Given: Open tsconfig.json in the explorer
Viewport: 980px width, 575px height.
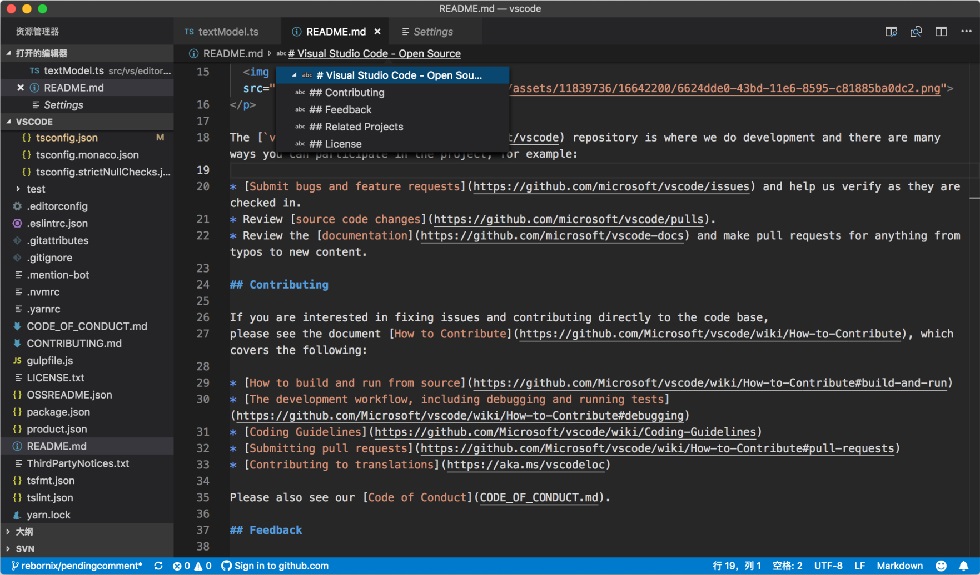Looking at the screenshot, I should (x=87, y=138).
